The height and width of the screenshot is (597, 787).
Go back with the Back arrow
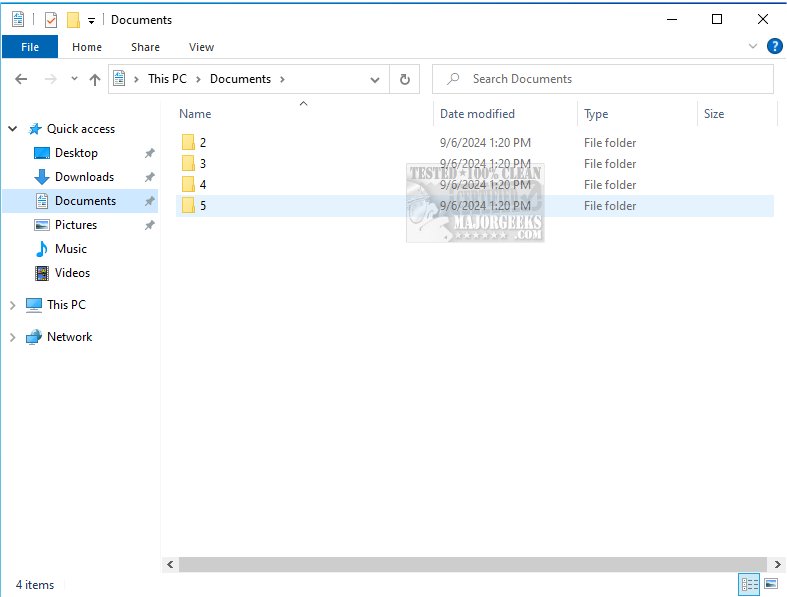point(21,79)
